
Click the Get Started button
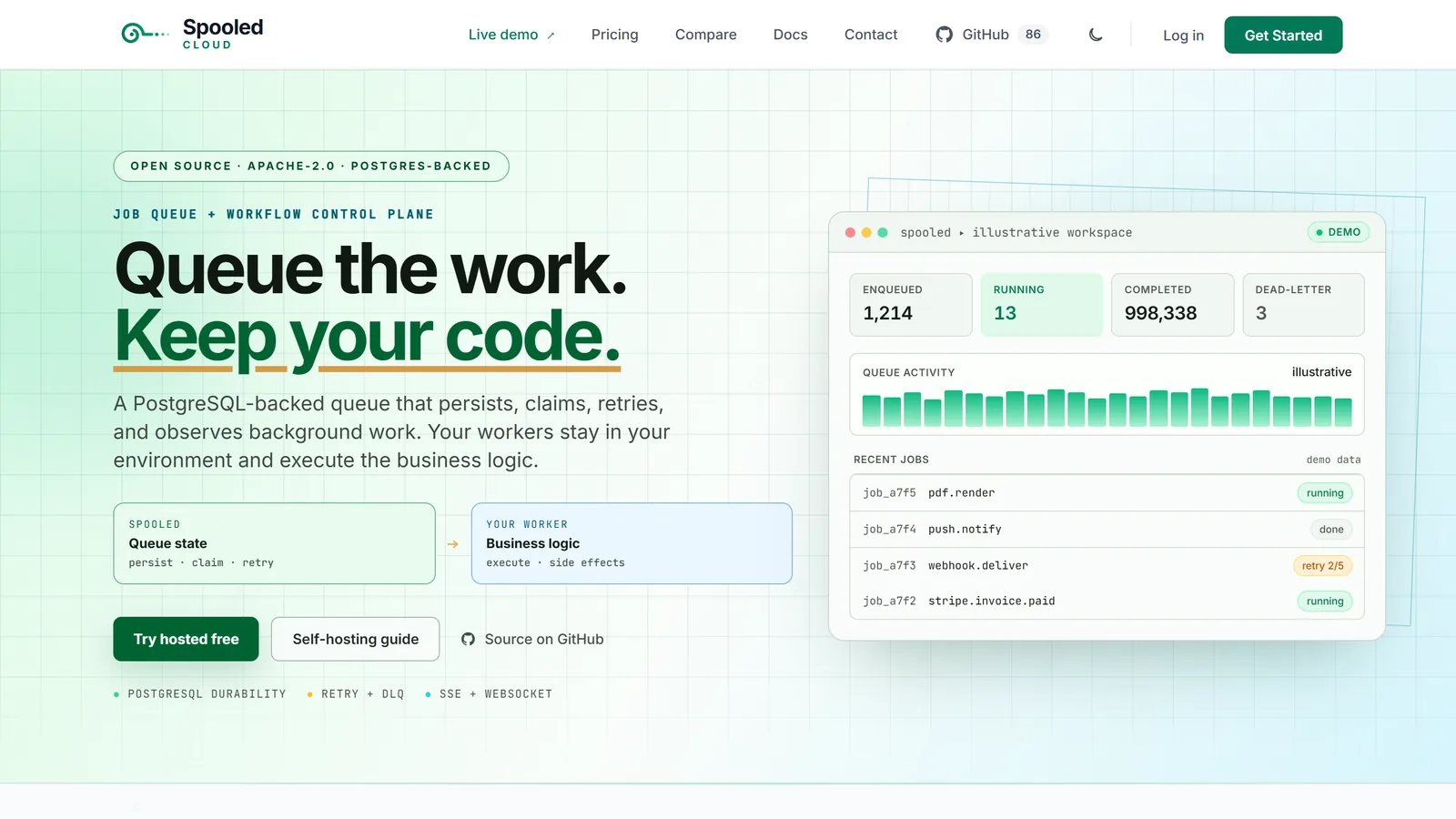point(1283,35)
